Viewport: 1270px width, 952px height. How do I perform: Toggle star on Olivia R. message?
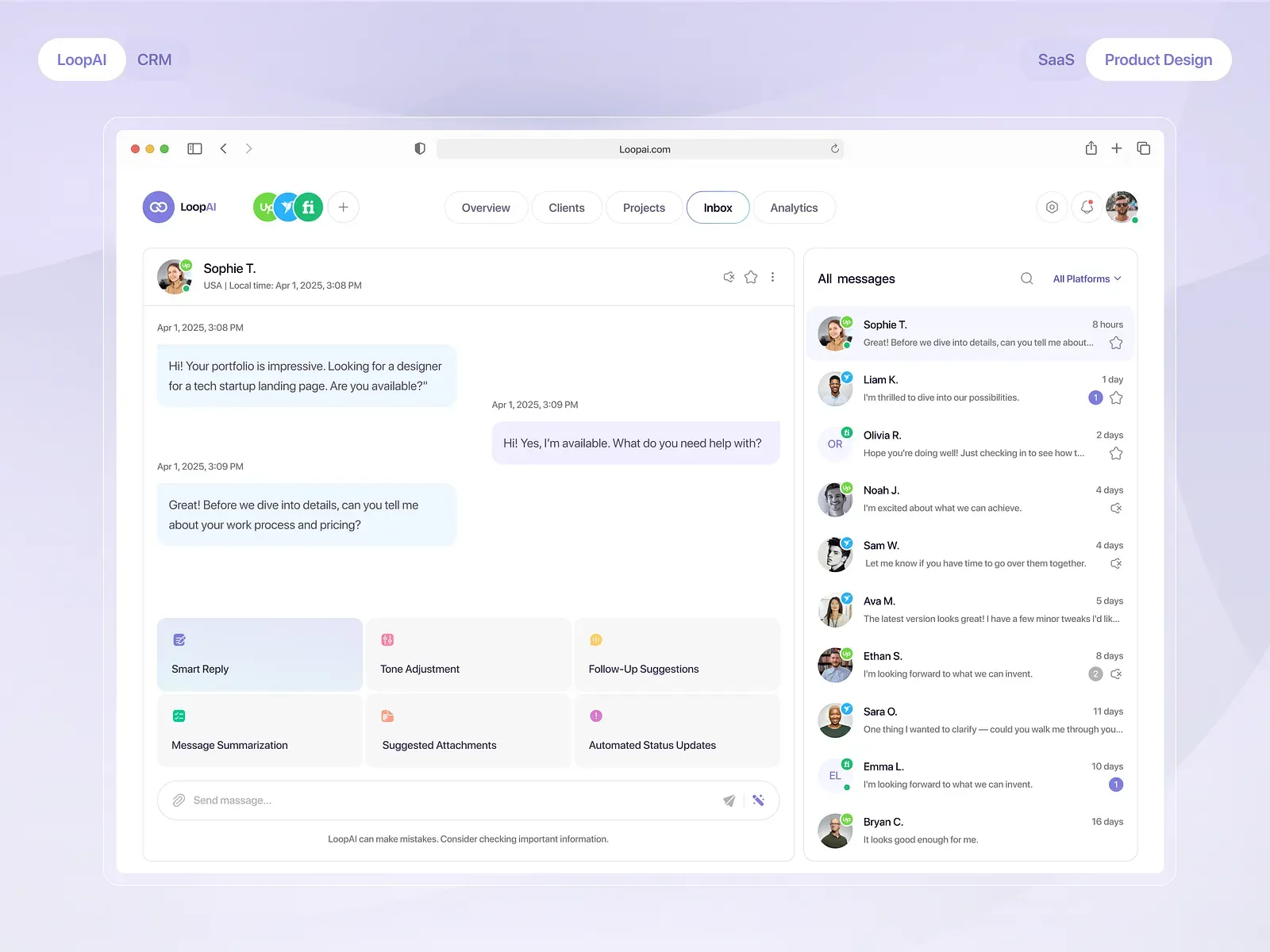click(1116, 453)
